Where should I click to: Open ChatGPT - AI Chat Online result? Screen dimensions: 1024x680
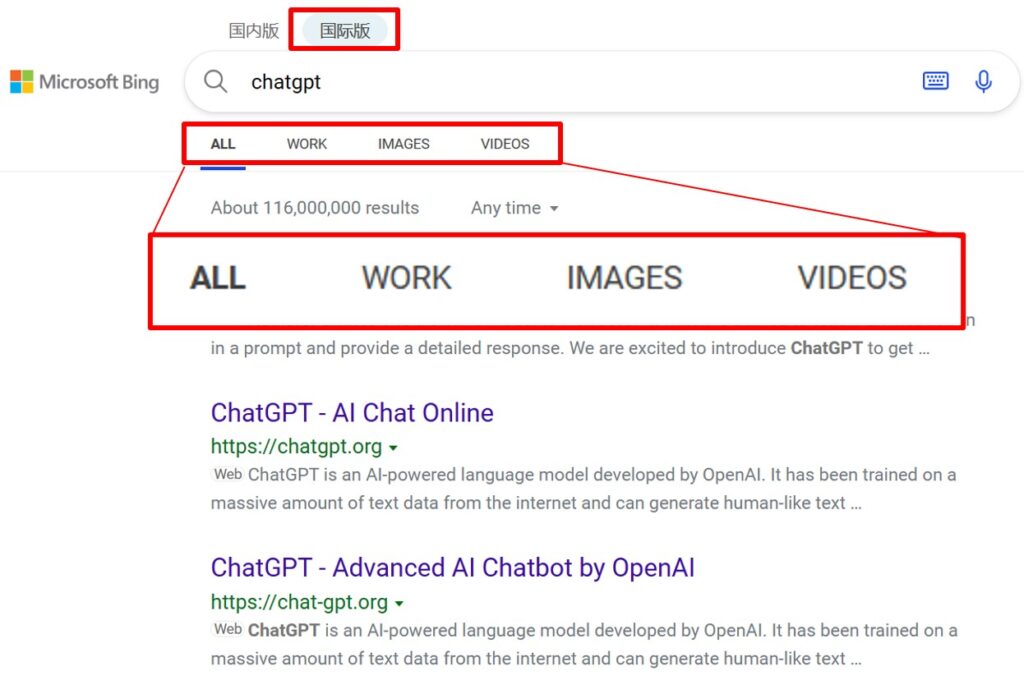point(352,413)
